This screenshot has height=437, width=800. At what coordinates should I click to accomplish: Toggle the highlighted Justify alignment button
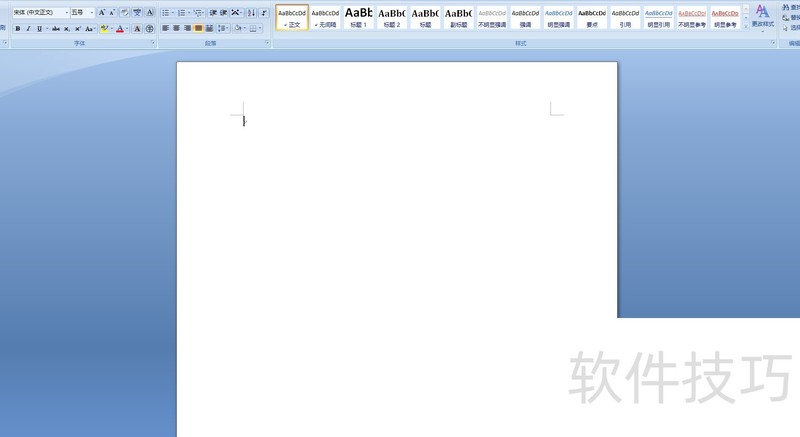pyautogui.click(x=198, y=29)
